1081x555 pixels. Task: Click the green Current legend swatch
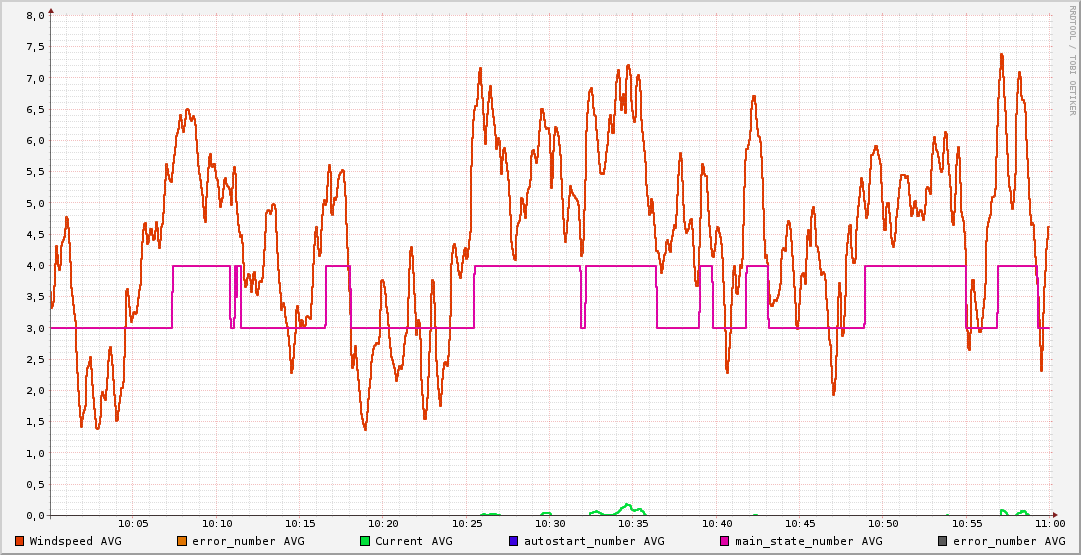coord(365,541)
